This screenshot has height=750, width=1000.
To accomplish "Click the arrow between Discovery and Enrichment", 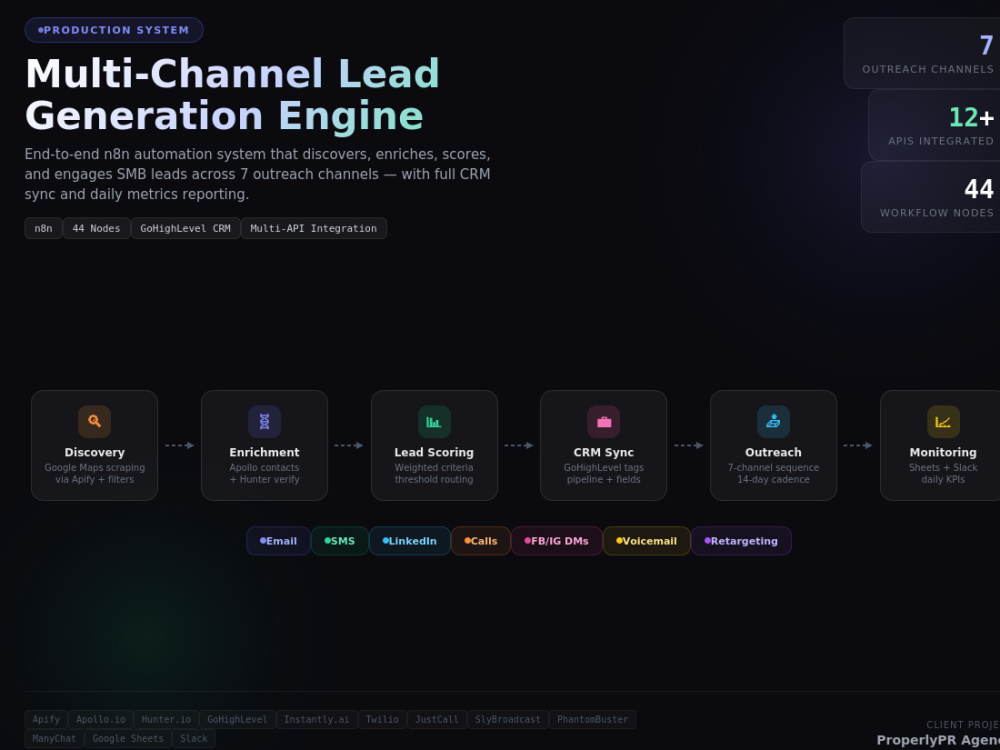I will coord(179,445).
